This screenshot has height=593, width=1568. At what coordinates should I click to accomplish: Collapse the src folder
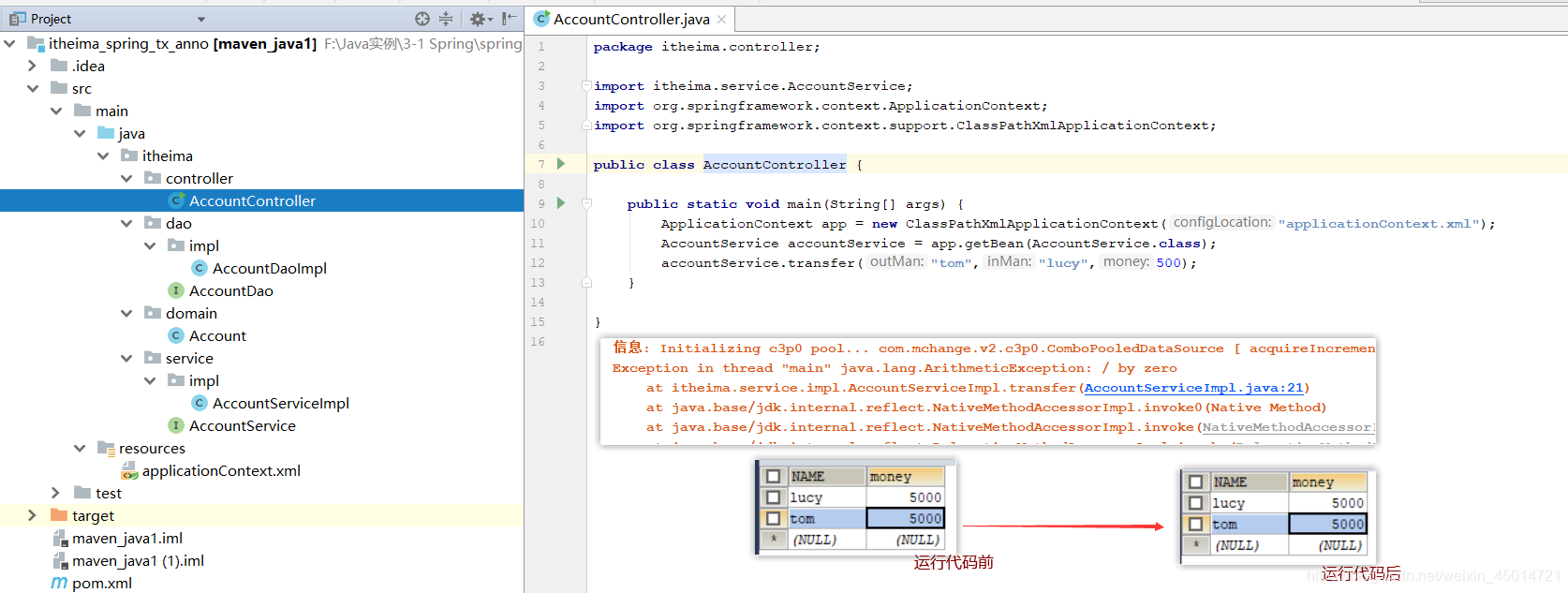(x=33, y=88)
